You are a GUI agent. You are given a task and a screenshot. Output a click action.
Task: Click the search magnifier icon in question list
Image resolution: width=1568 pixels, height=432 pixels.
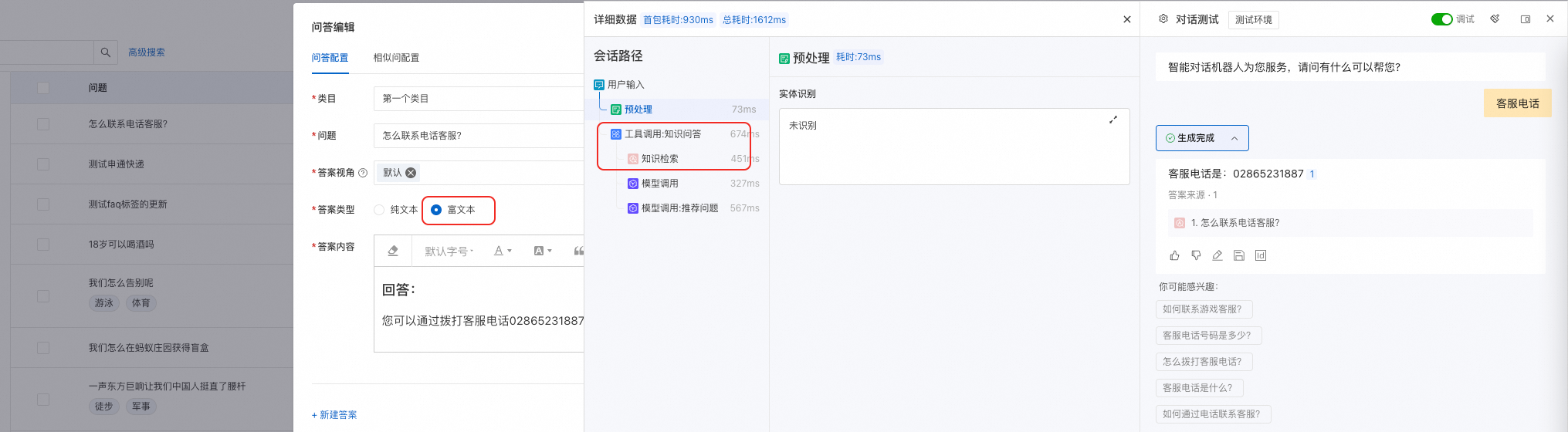106,52
